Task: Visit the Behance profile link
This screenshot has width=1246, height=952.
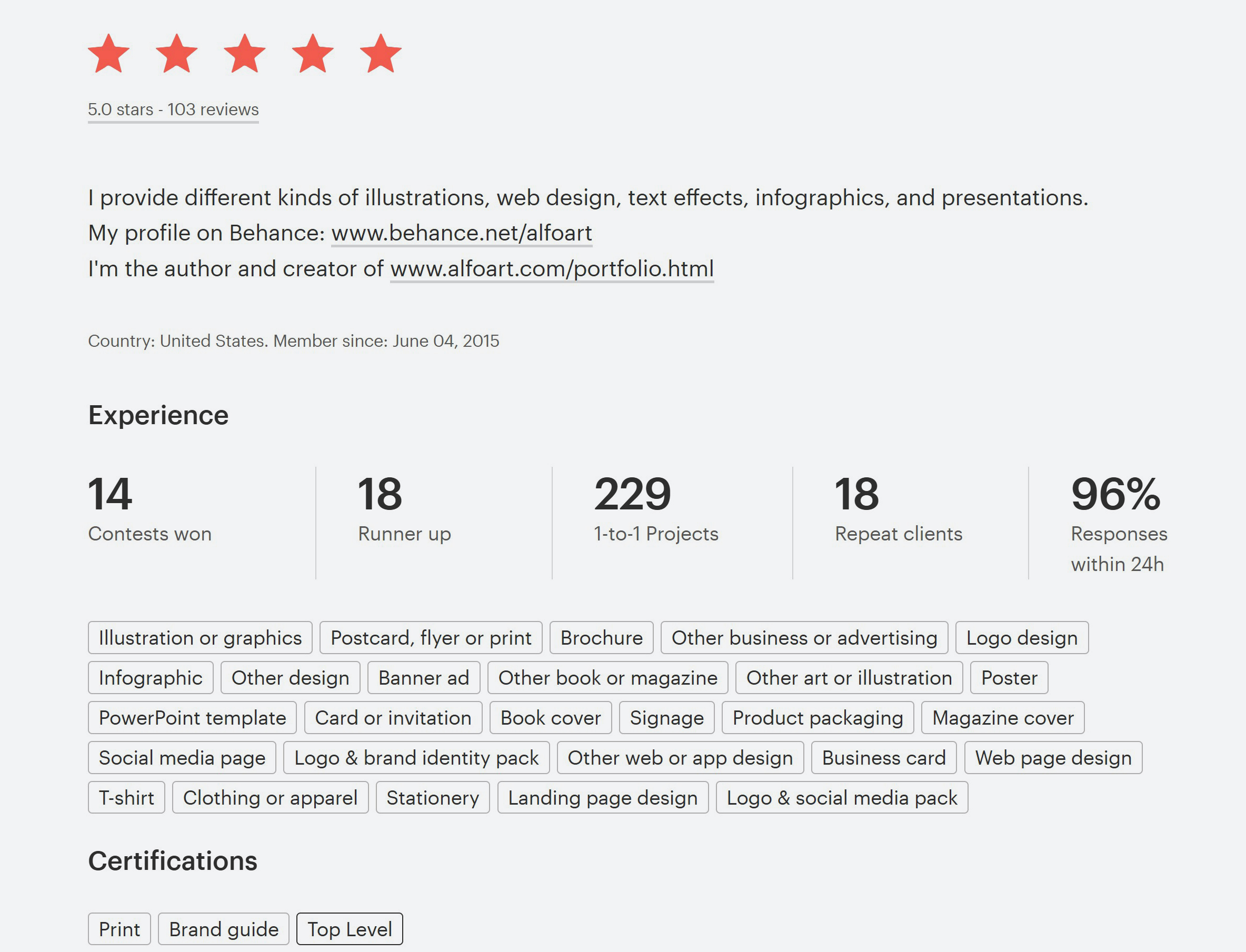Action: (x=462, y=233)
